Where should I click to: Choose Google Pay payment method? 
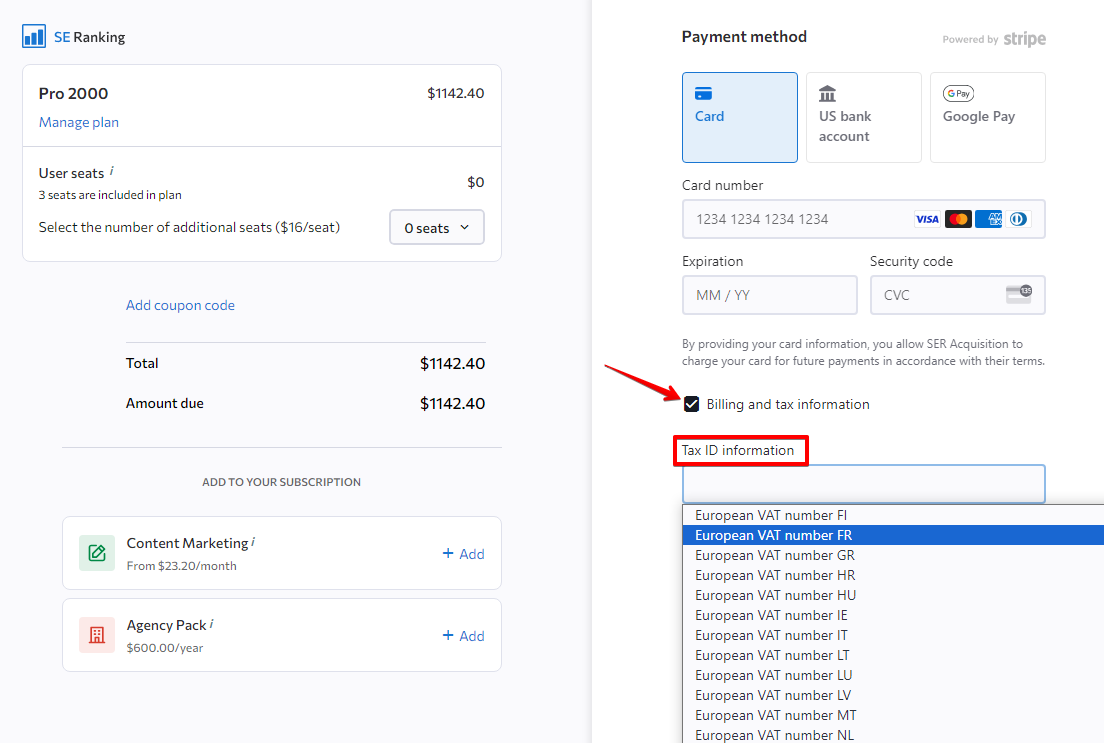pyautogui.click(x=987, y=117)
